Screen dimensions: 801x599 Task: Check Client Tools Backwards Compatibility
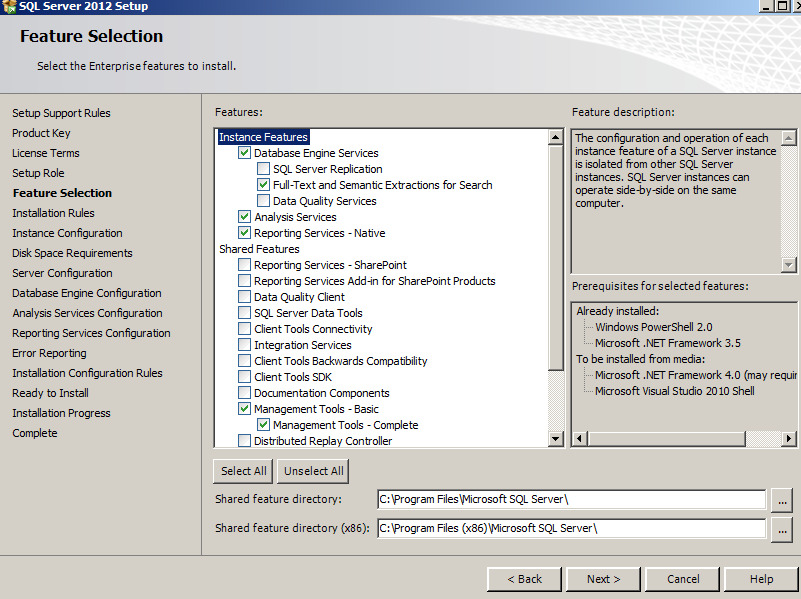[x=244, y=361]
